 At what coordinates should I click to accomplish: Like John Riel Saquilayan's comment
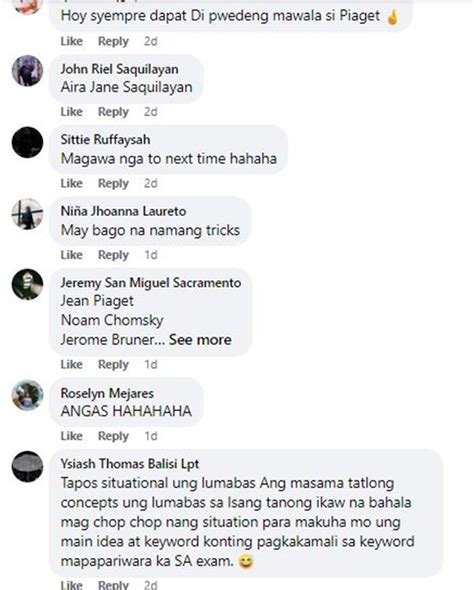coord(71,112)
